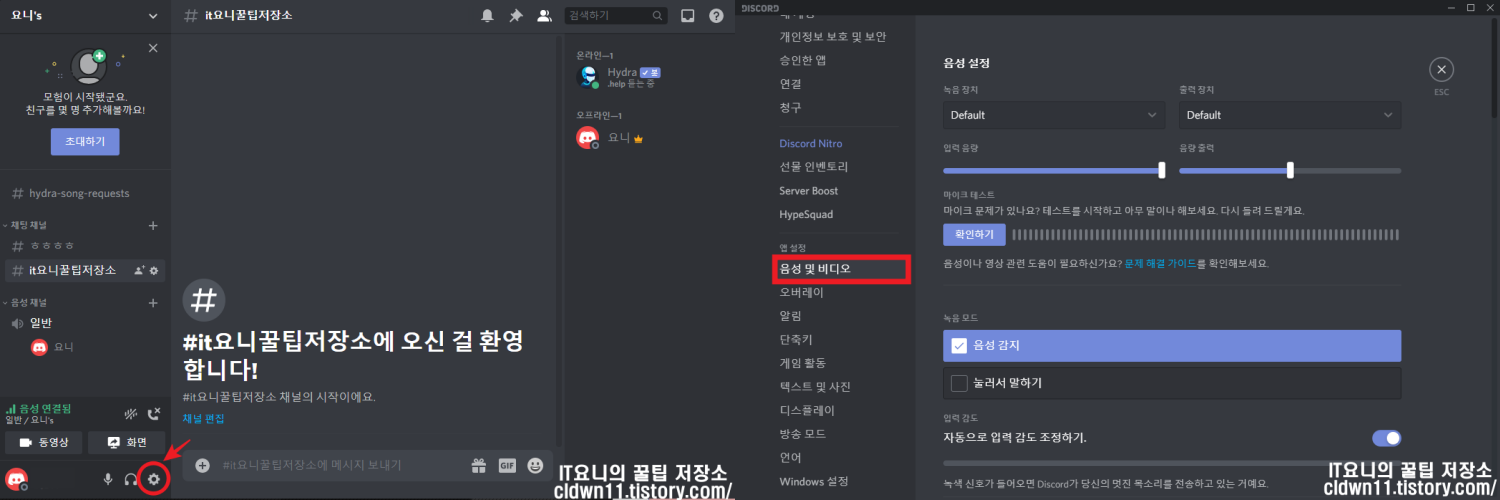The height and width of the screenshot is (500, 1500).
Task: Click own user avatar in bottom panel
Action: (x=15, y=479)
